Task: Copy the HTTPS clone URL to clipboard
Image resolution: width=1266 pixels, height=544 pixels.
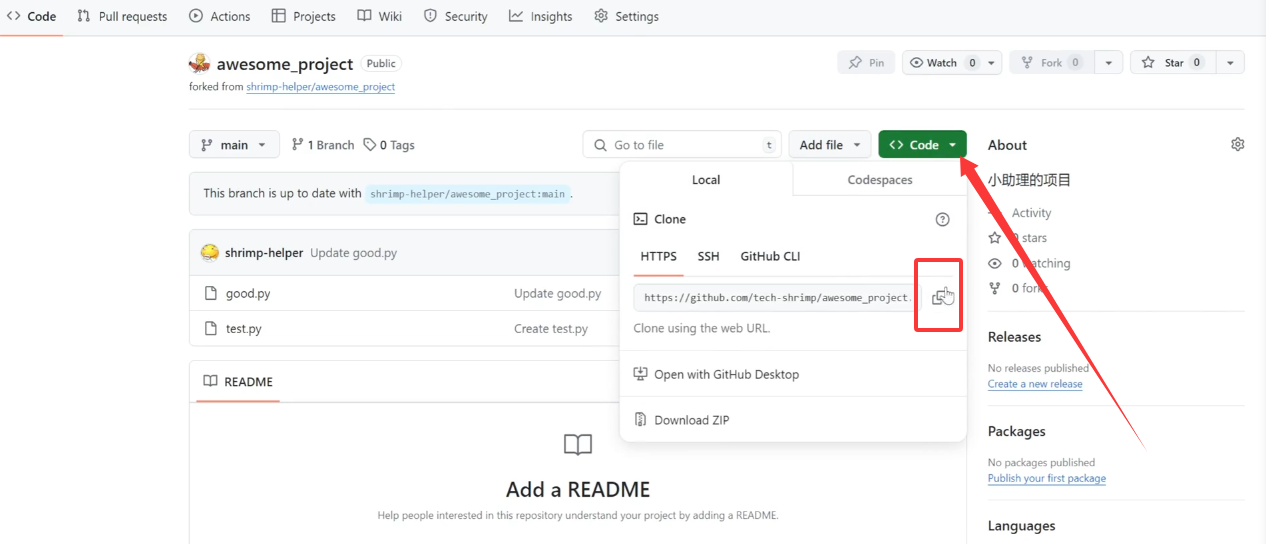Action: tap(939, 297)
